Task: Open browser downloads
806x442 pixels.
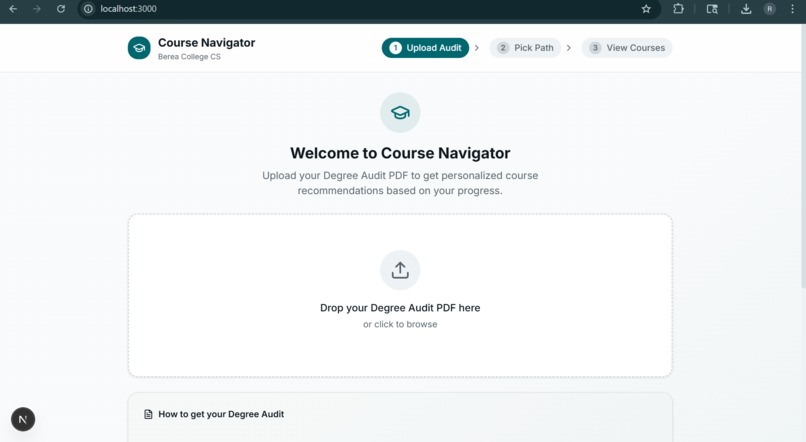Action: pos(746,9)
